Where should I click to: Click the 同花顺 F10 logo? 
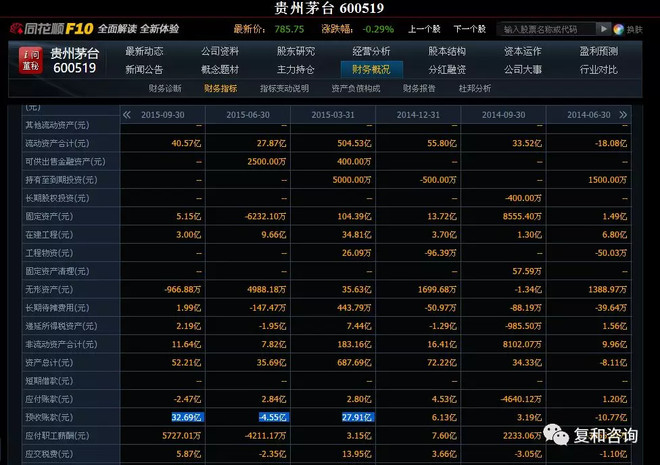pyautogui.click(x=52, y=29)
